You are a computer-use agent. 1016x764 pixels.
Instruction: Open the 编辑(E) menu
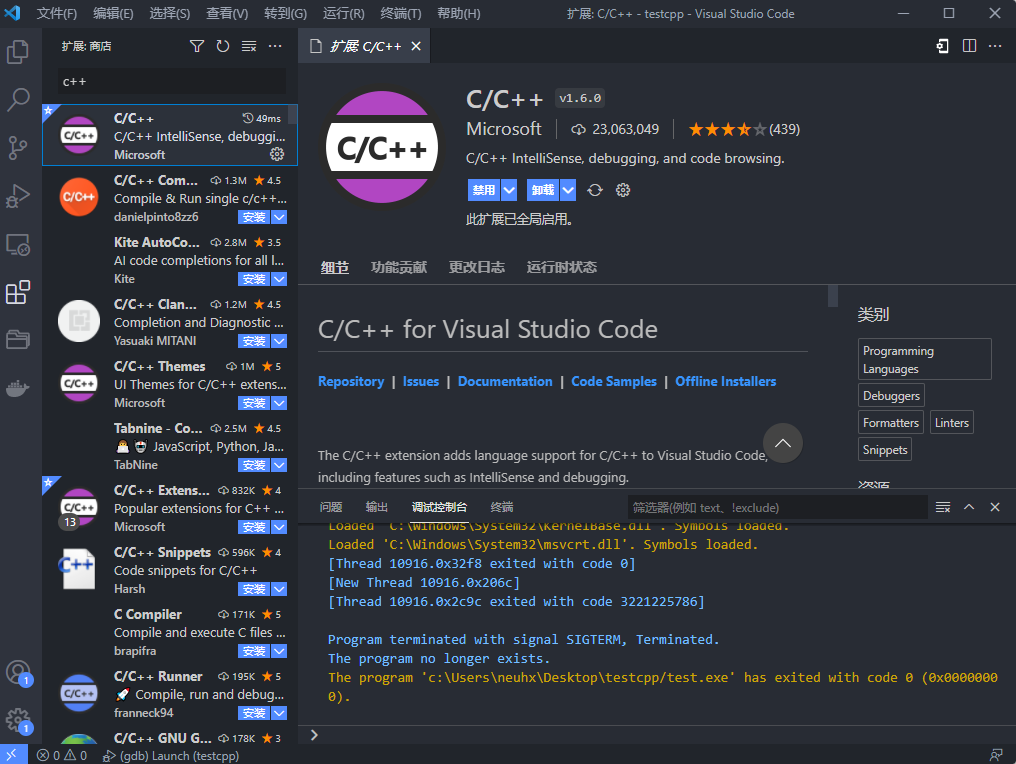113,14
